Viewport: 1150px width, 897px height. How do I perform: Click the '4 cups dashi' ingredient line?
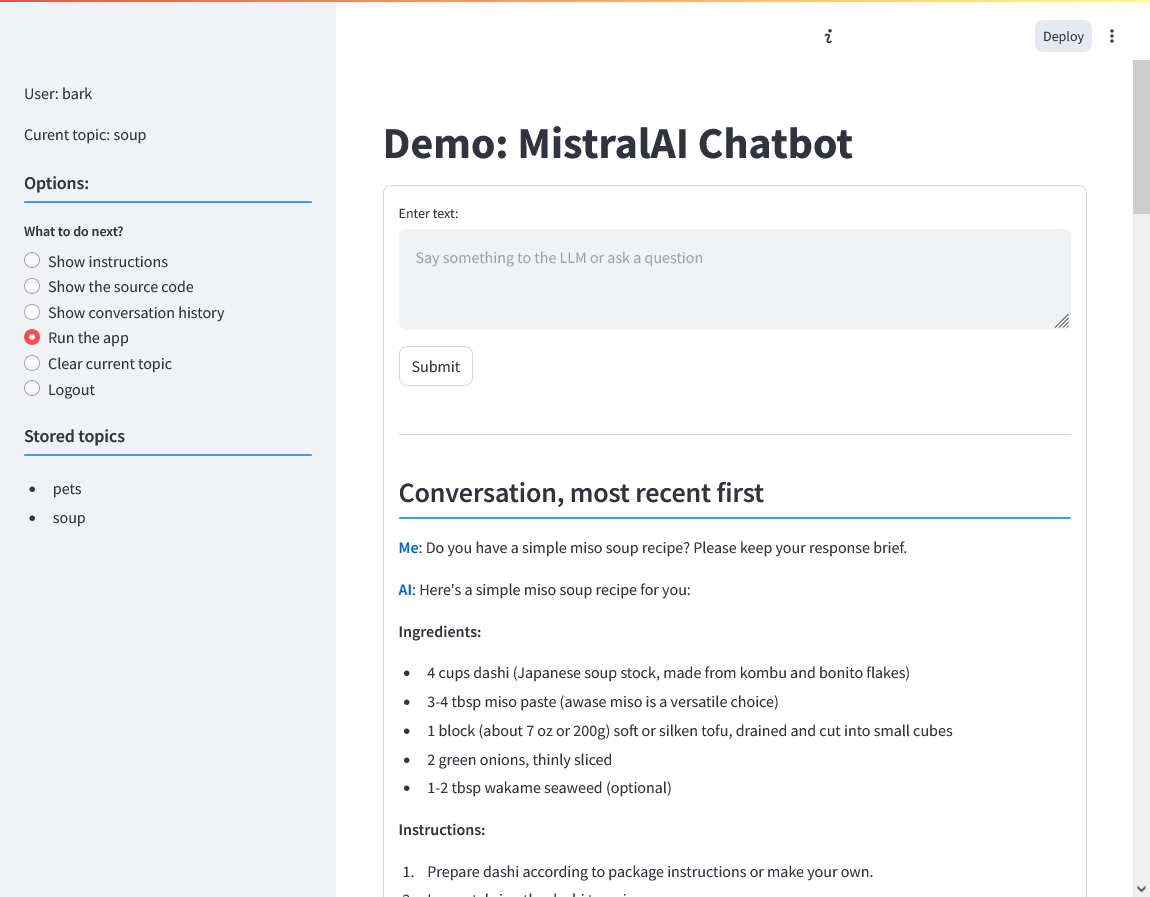pos(668,673)
